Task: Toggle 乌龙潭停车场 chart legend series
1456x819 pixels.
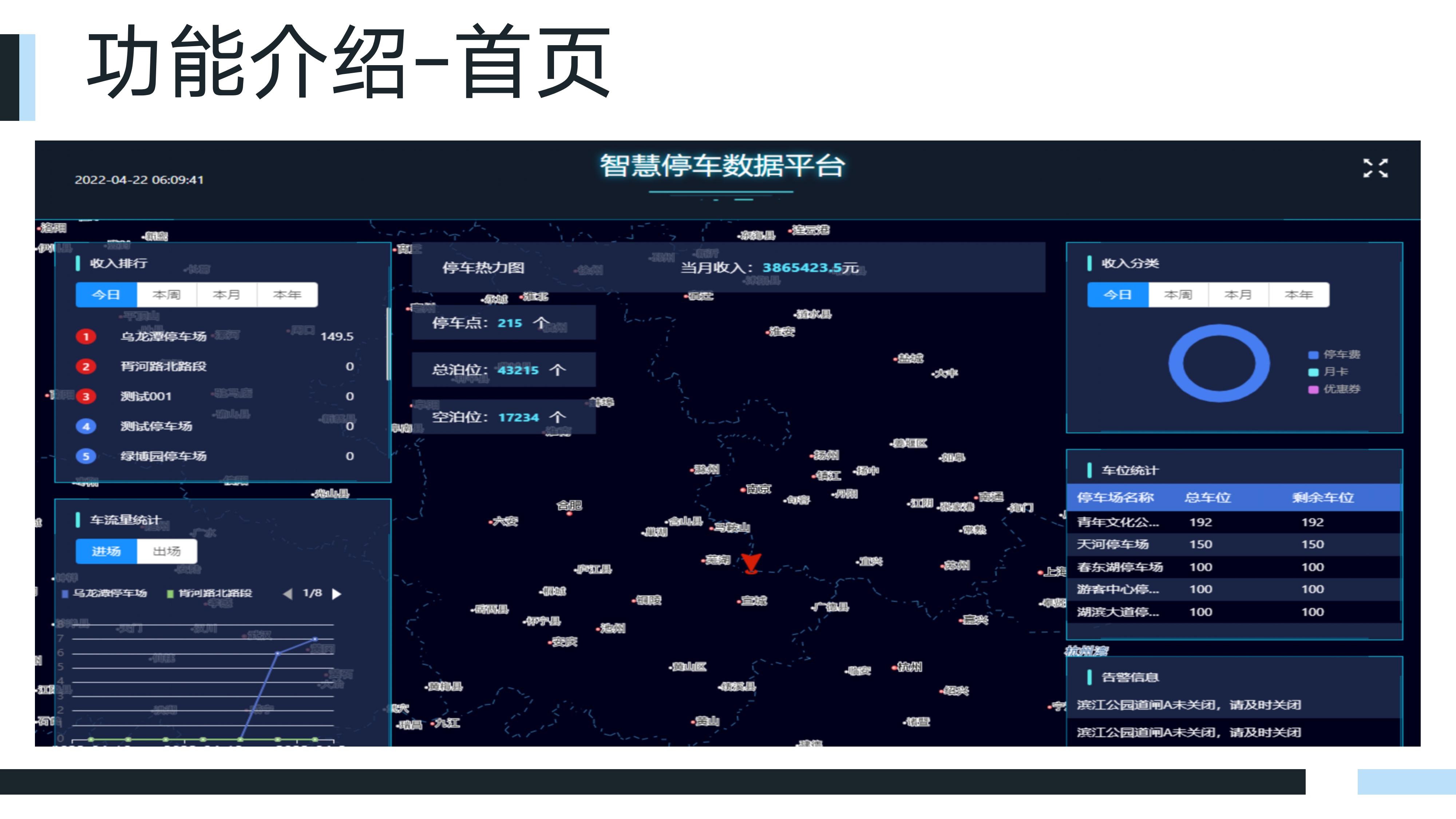Action: tap(105, 593)
